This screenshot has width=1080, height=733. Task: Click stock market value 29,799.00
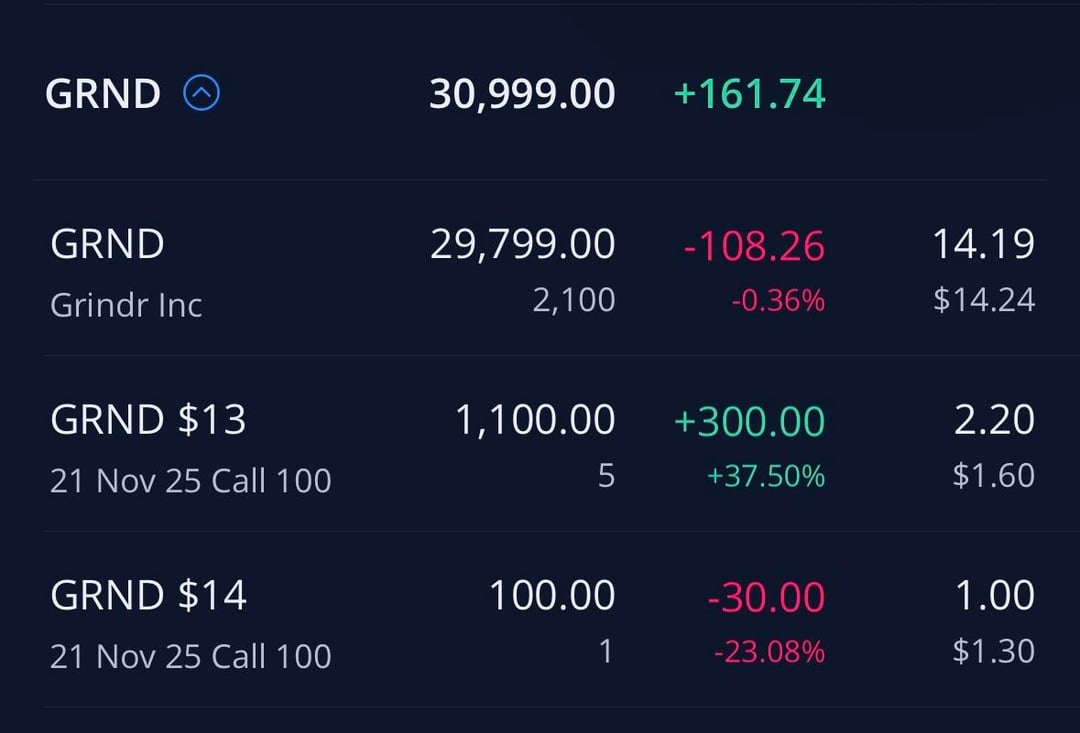point(522,244)
